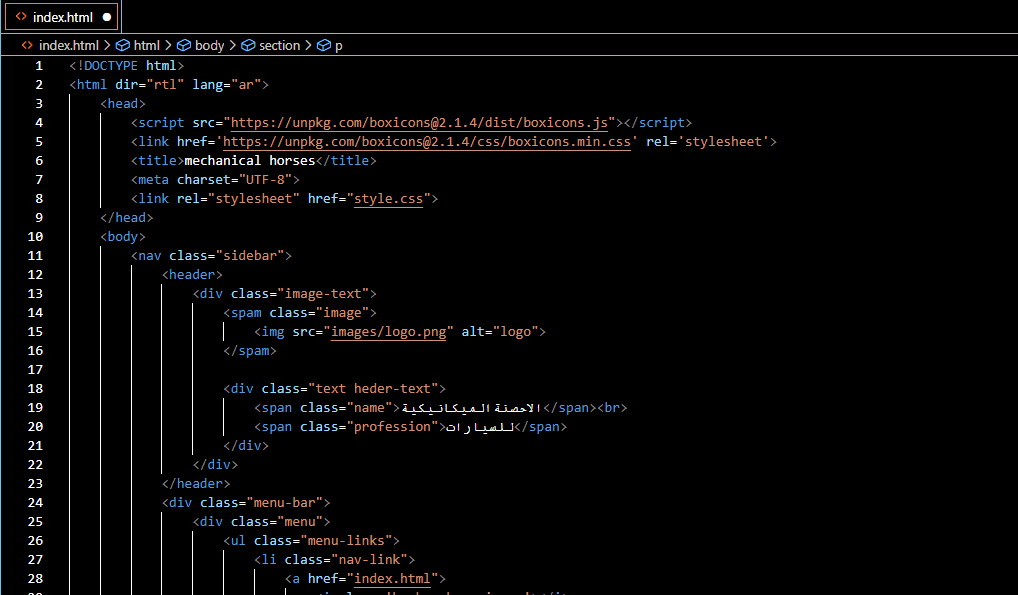The width and height of the screenshot is (1018, 595).
Task: Follow the index.html href link on line 28
Action: click(x=392, y=579)
